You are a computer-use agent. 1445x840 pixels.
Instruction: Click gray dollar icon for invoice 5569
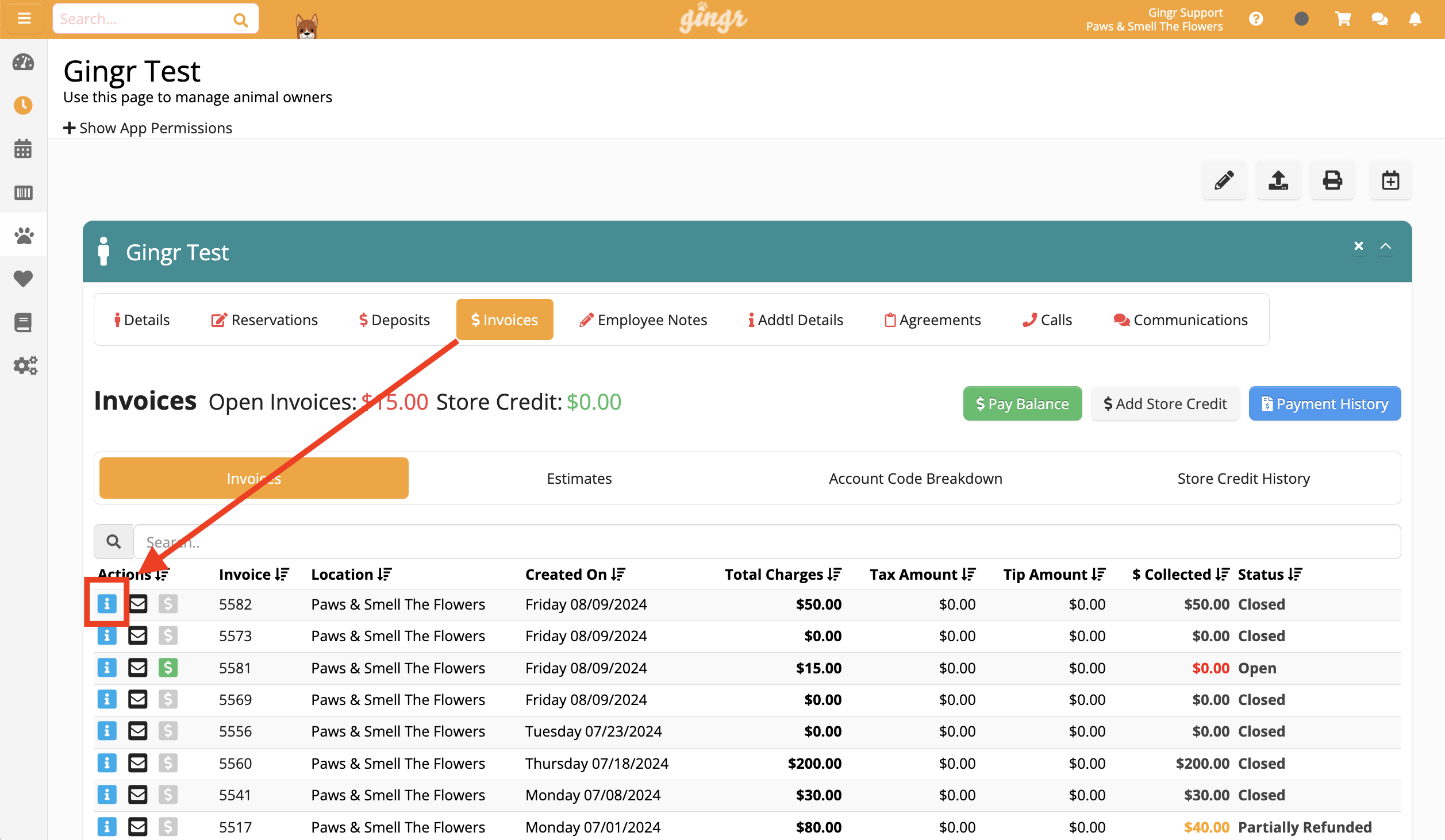168,699
